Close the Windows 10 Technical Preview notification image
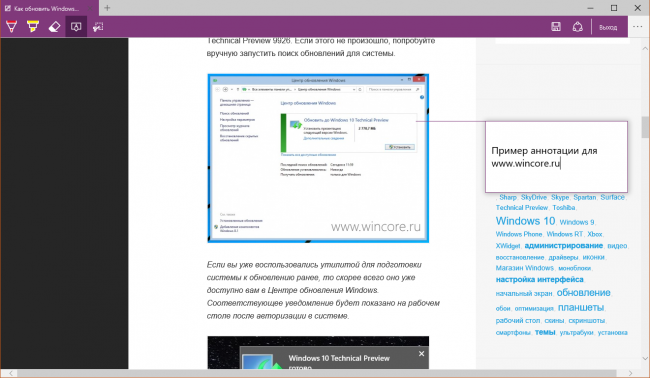The image size is (650, 378). 421,354
